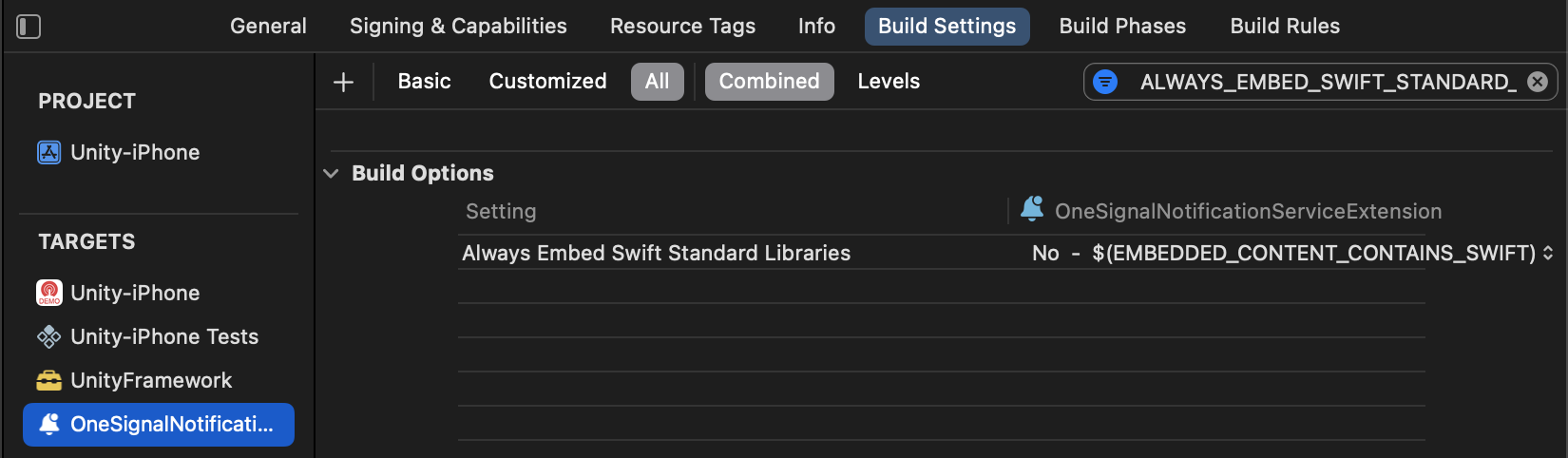Open the Build Rules tab
This screenshot has height=458, width=1568.
point(1285,27)
